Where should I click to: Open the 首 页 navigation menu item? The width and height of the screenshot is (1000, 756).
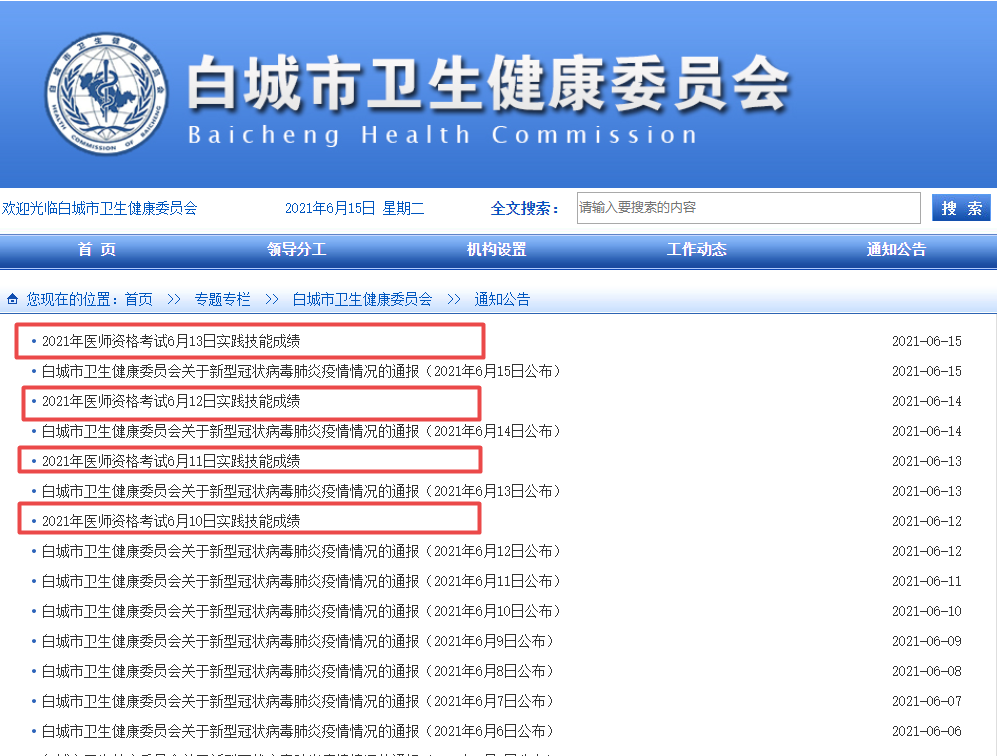pyautogui.click(x=99, y=250)
